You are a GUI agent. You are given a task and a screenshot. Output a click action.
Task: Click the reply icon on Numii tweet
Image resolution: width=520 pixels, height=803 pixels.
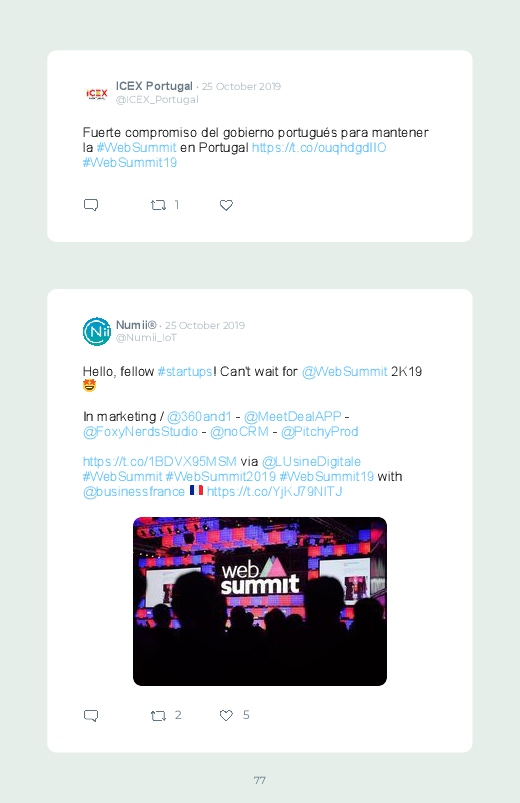point(91,715)
